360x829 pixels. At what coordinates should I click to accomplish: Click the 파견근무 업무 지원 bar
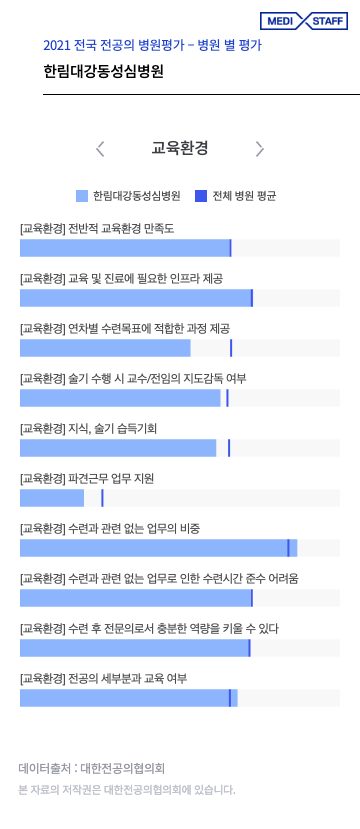click(180, 498)
